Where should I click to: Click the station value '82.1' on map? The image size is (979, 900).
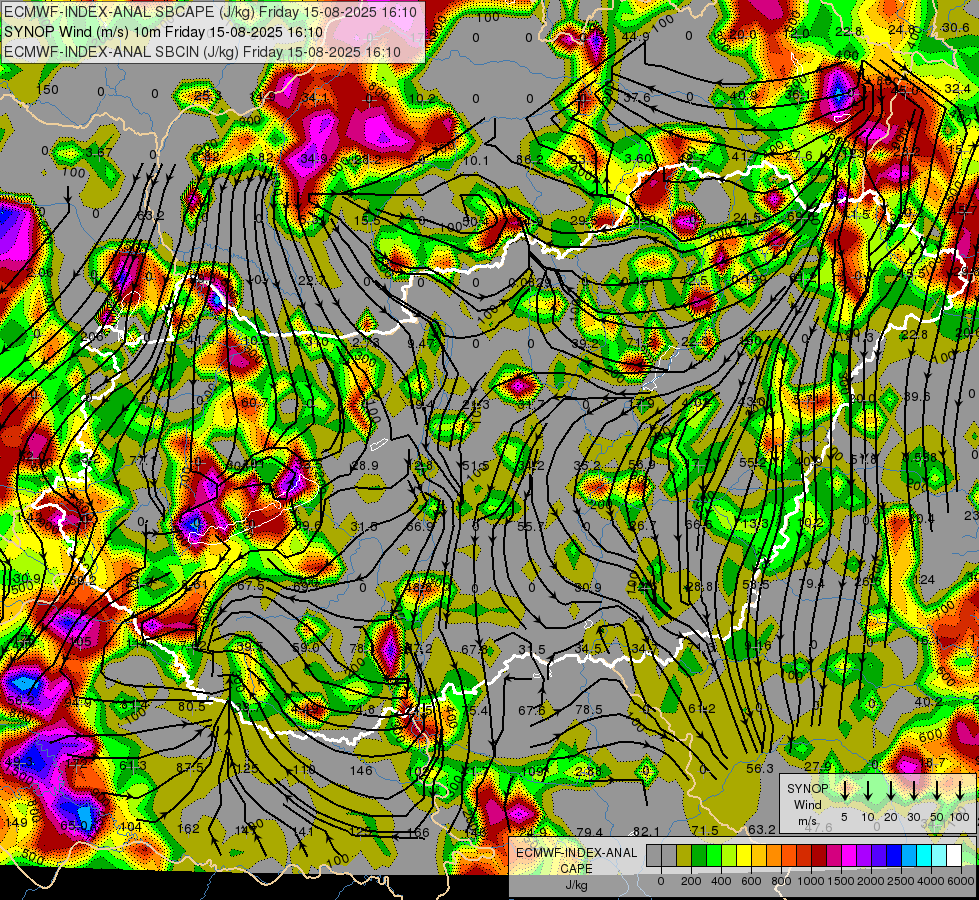pos(646,831)
